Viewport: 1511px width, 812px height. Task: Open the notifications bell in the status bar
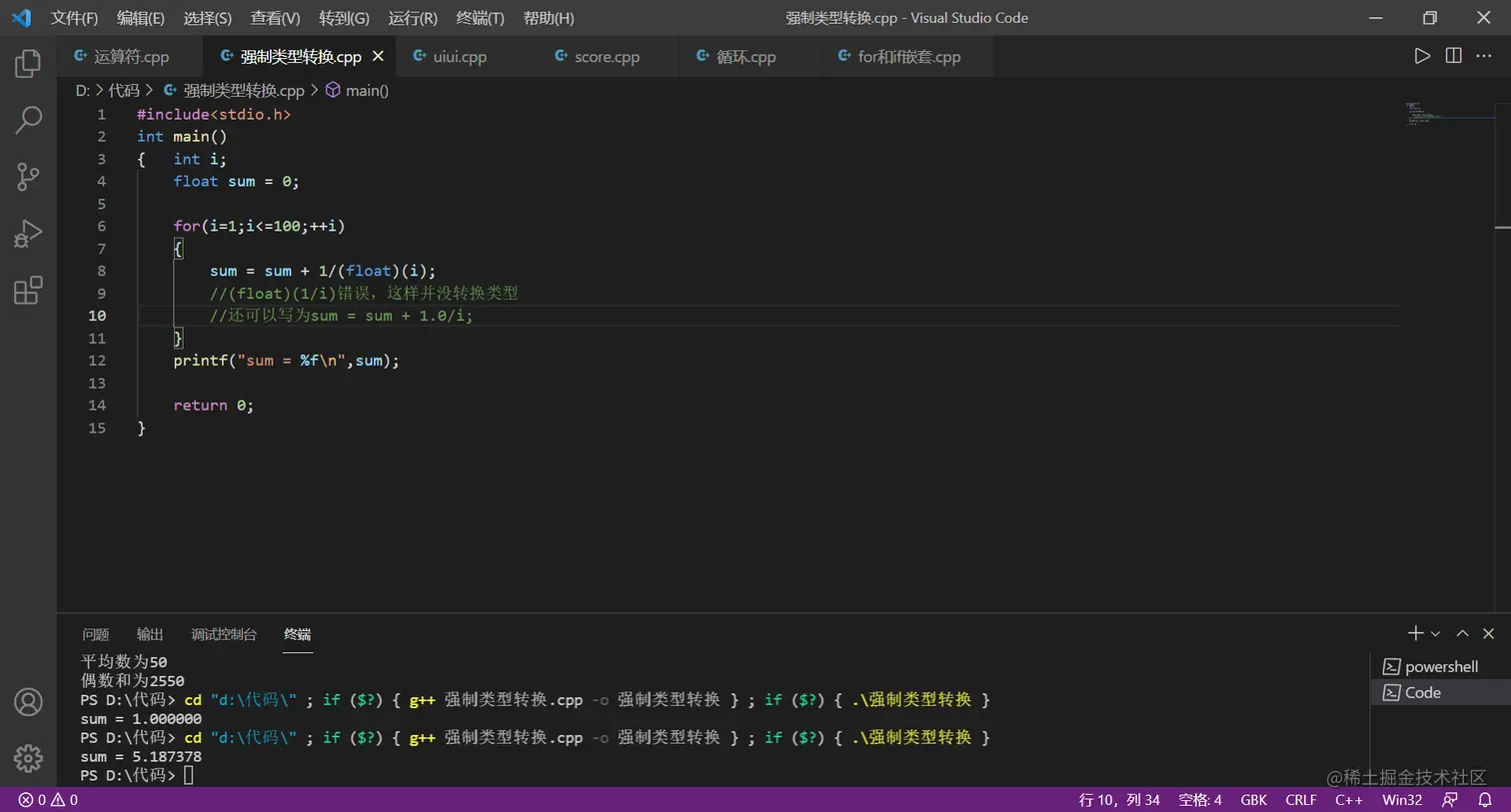pos(1488,799)
